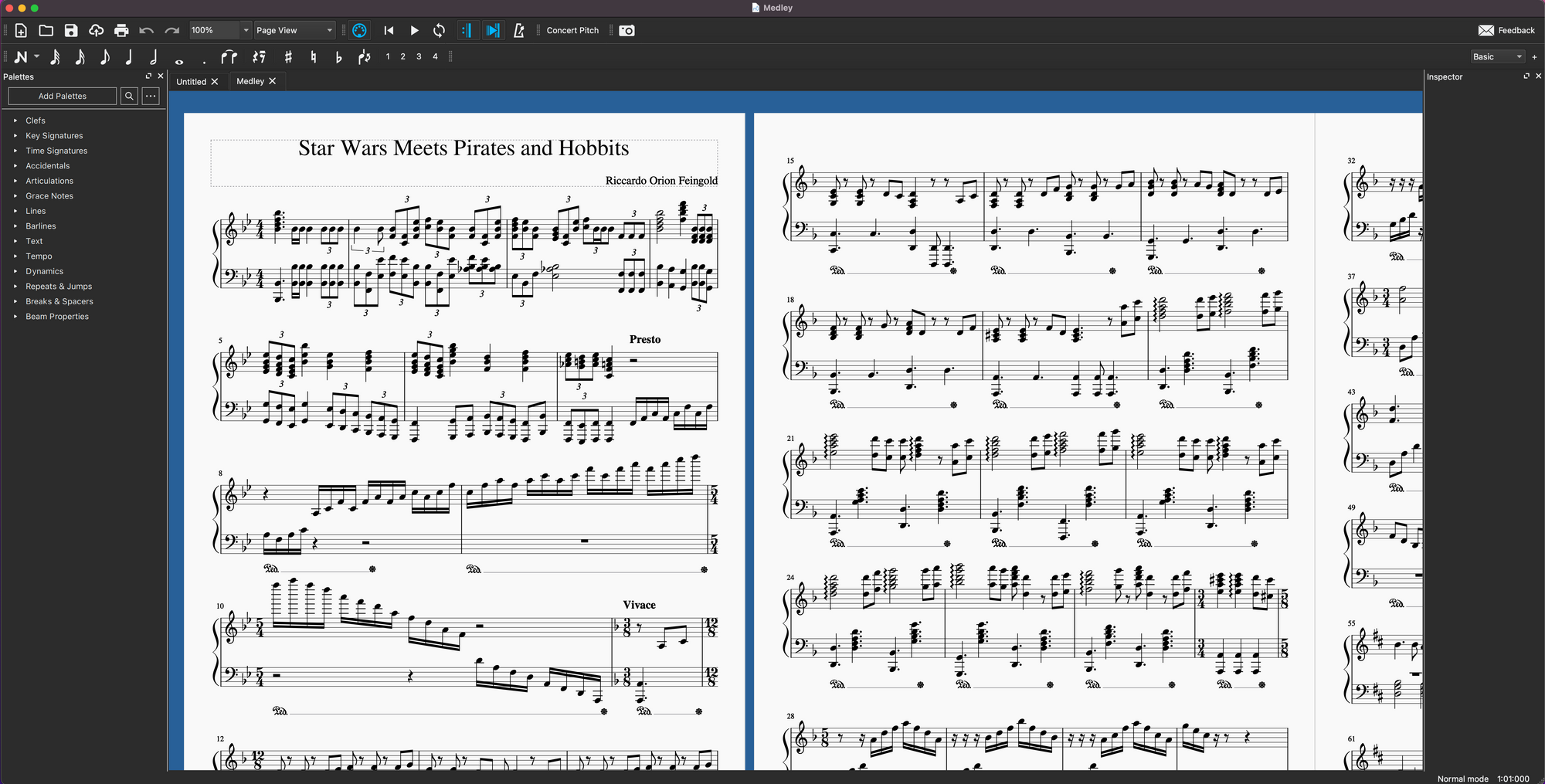Search the palettes
This screenshot has height=784, width=1545.
tap(129, 96)
